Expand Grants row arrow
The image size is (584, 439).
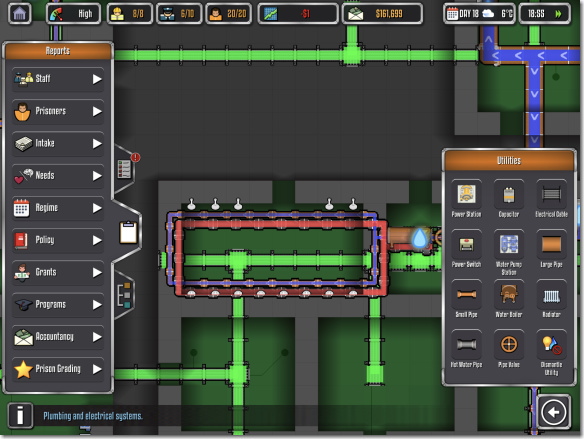tap(97, 272)
